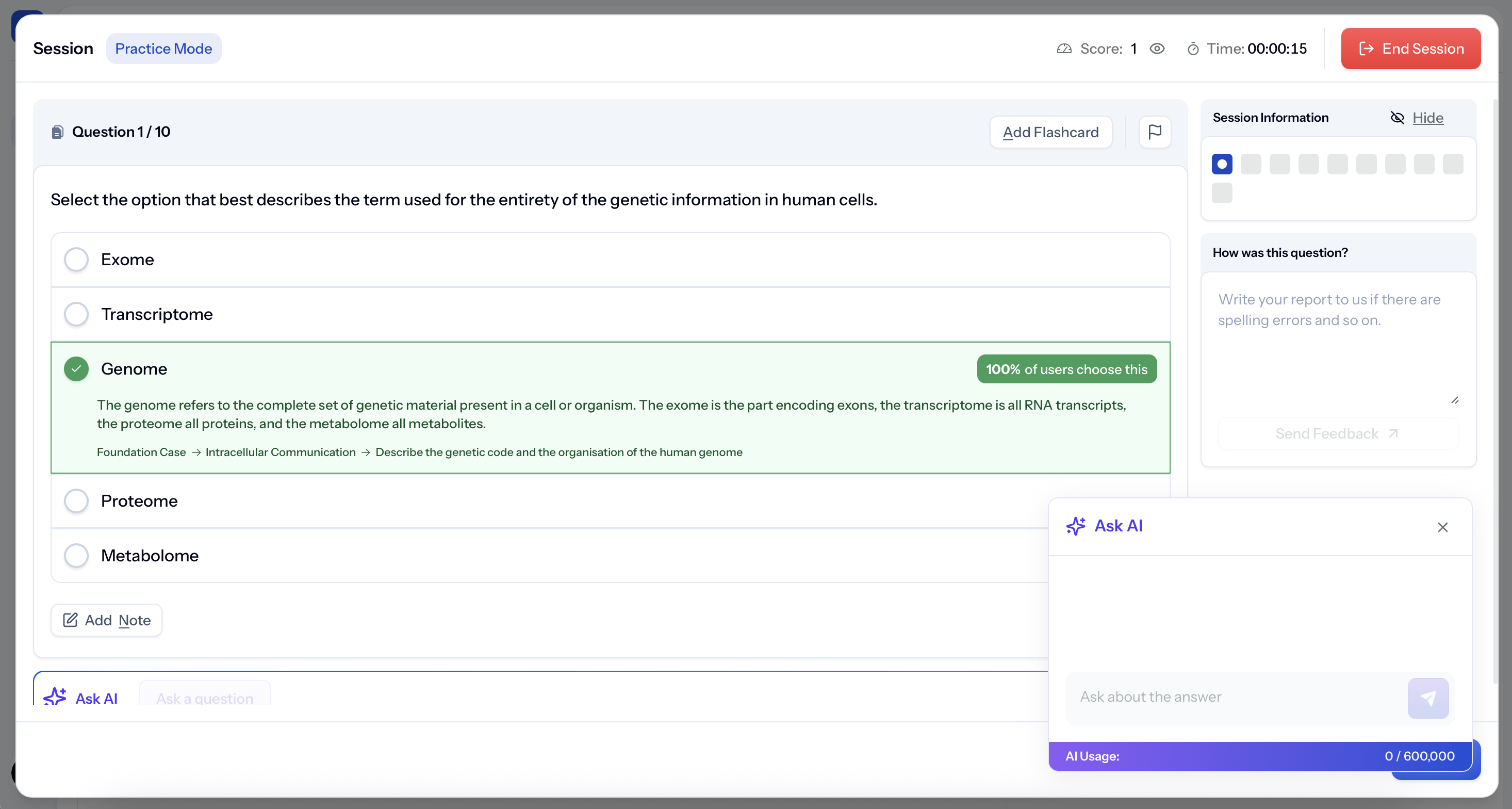
Task: Click the flag question icon
Action: click(1155, 132)
